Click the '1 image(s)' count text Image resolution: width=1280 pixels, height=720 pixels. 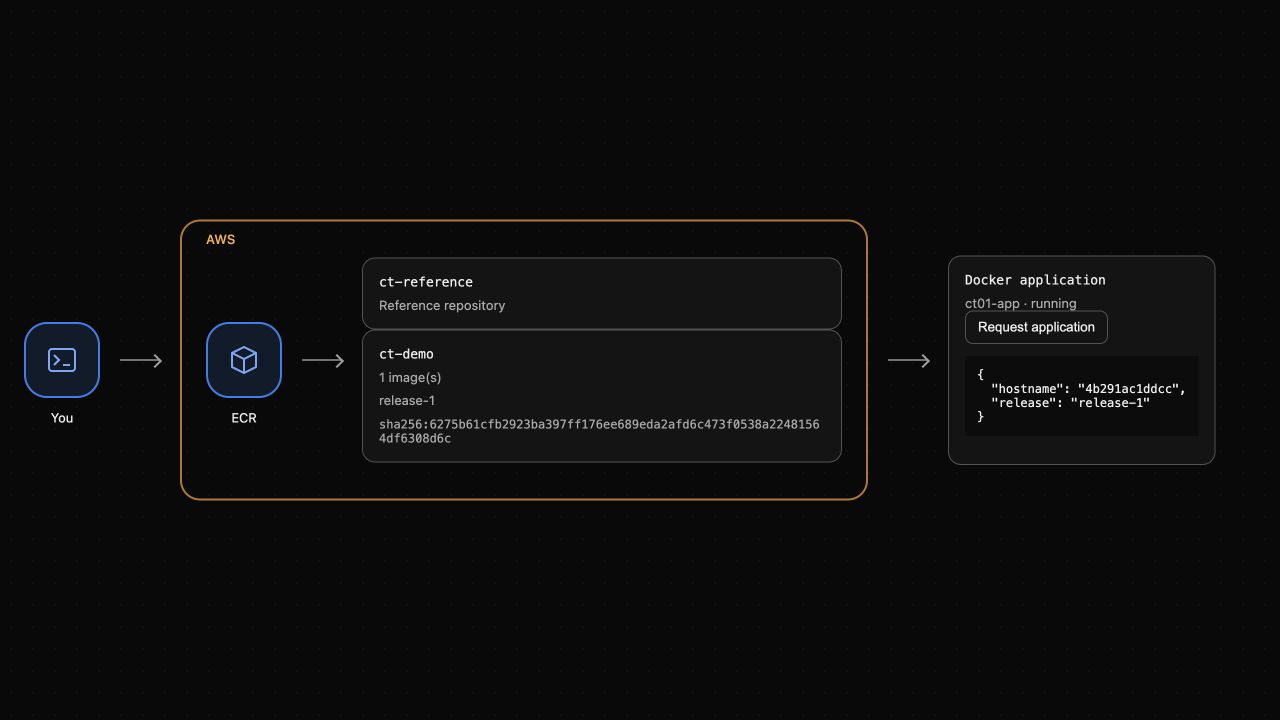coord(410,378)
